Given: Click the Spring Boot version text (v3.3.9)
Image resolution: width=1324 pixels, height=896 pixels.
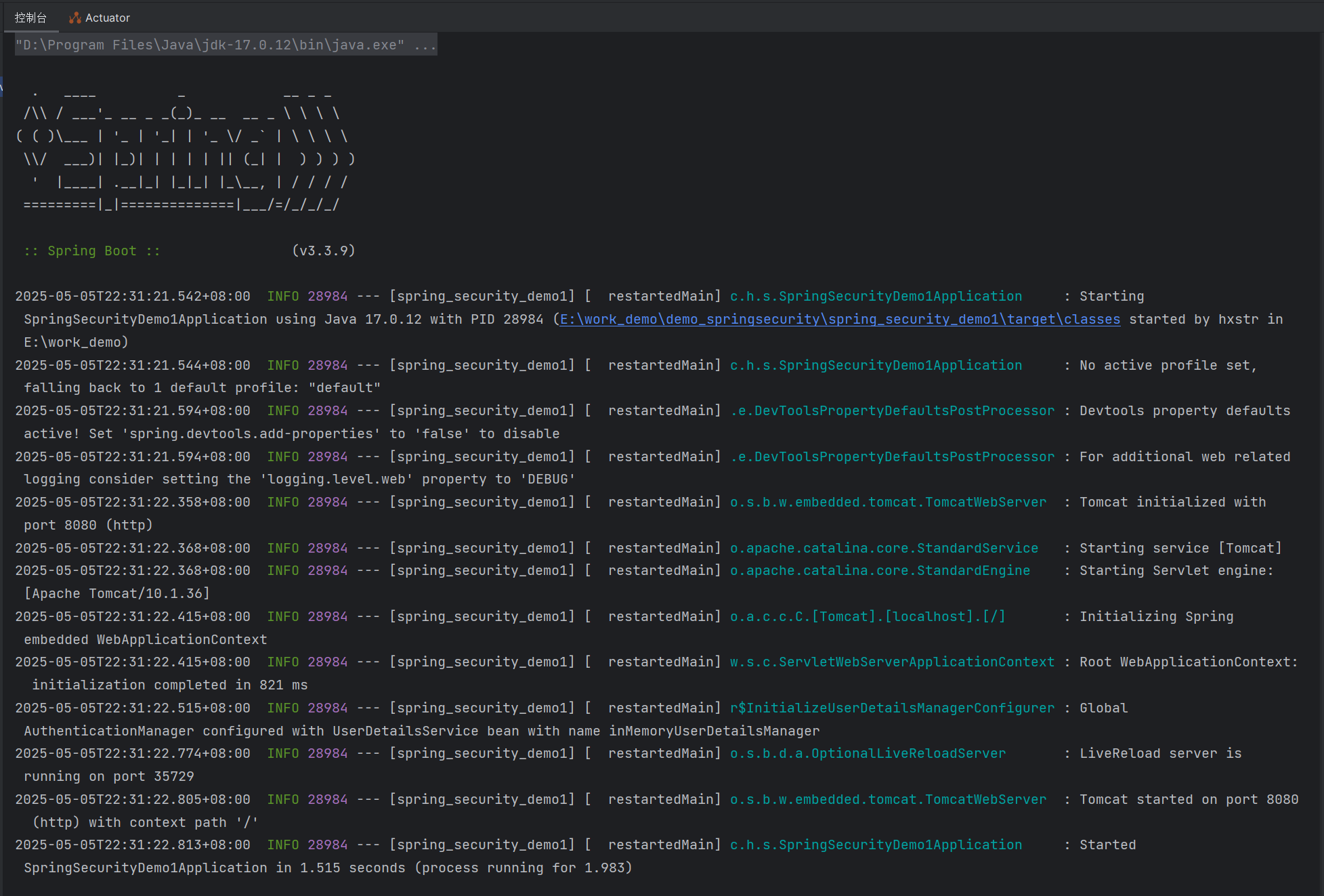Looking at the screenshot, I should (324, 251).
